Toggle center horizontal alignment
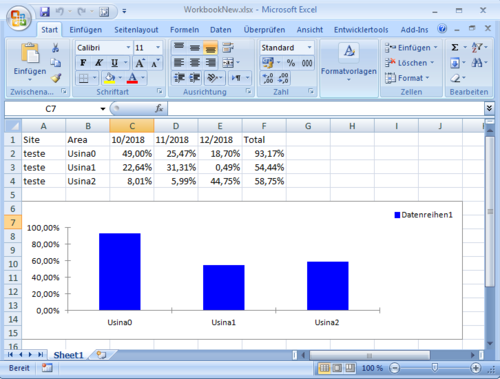 (x=195, y=63)
